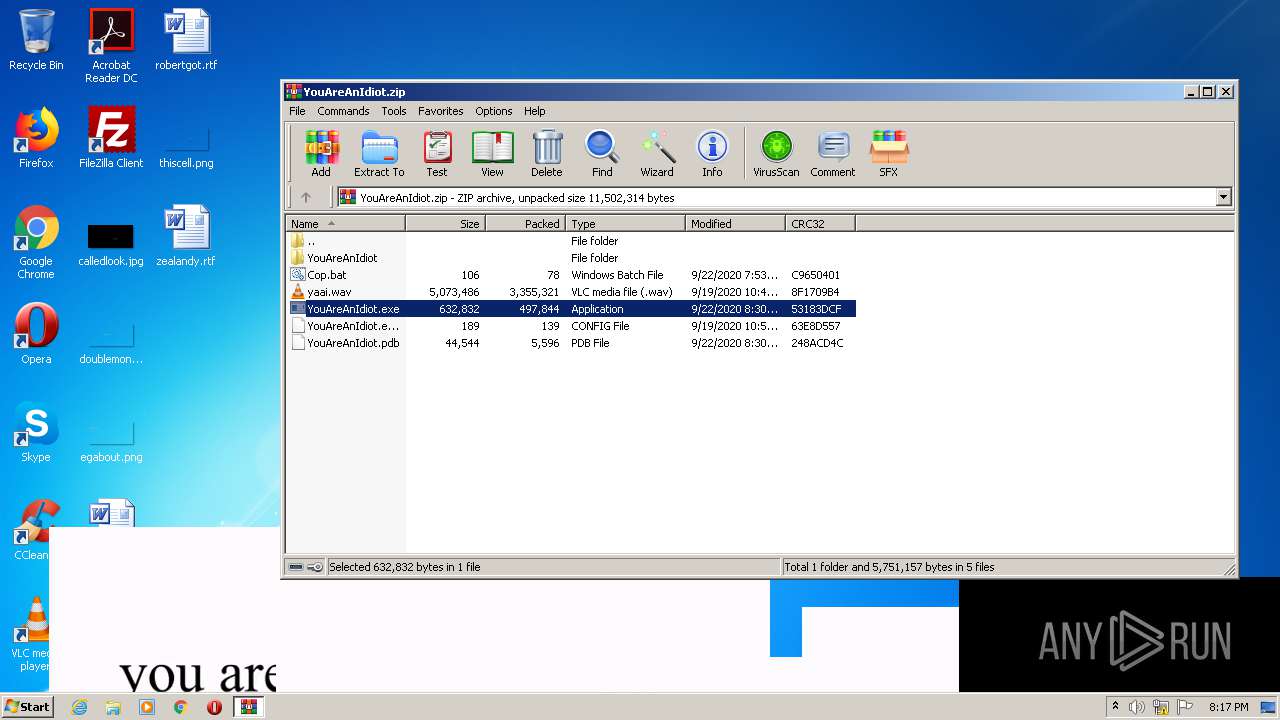The height and width of the screenshot is (720, 1280).
Task: Select the parent '..' folder row
Action: pos(571,241)
